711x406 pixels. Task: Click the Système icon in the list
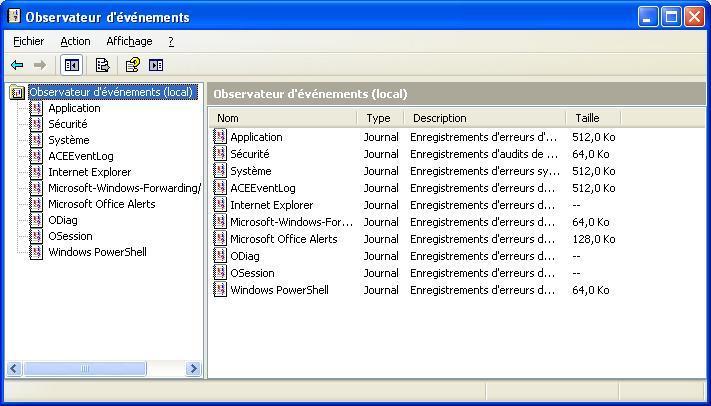coord(220,171)
